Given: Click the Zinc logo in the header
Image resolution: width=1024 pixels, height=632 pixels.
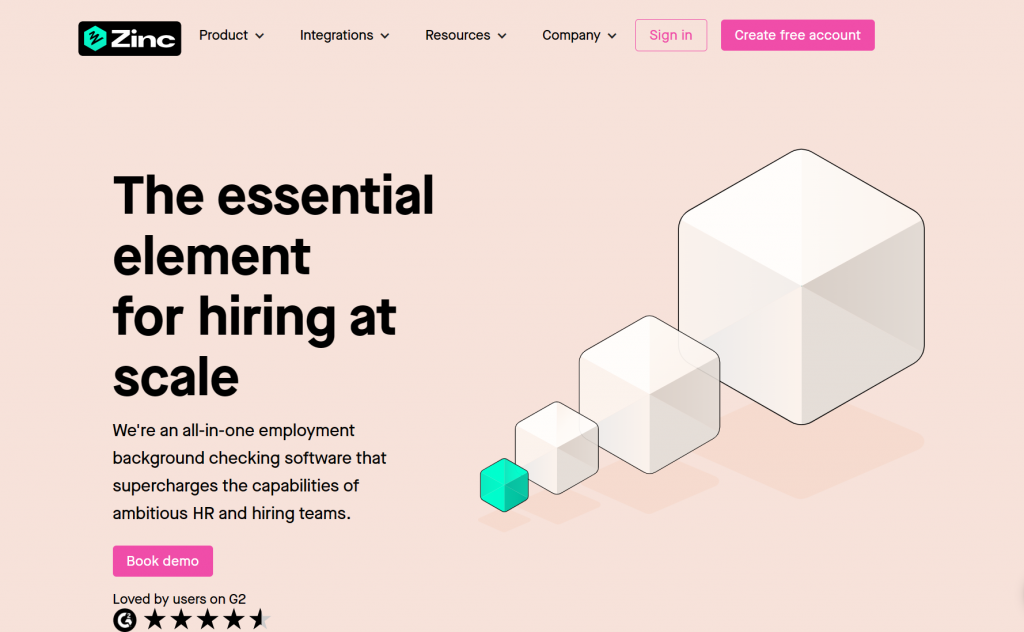Looking at the screenshot, I should click(130, 38).
